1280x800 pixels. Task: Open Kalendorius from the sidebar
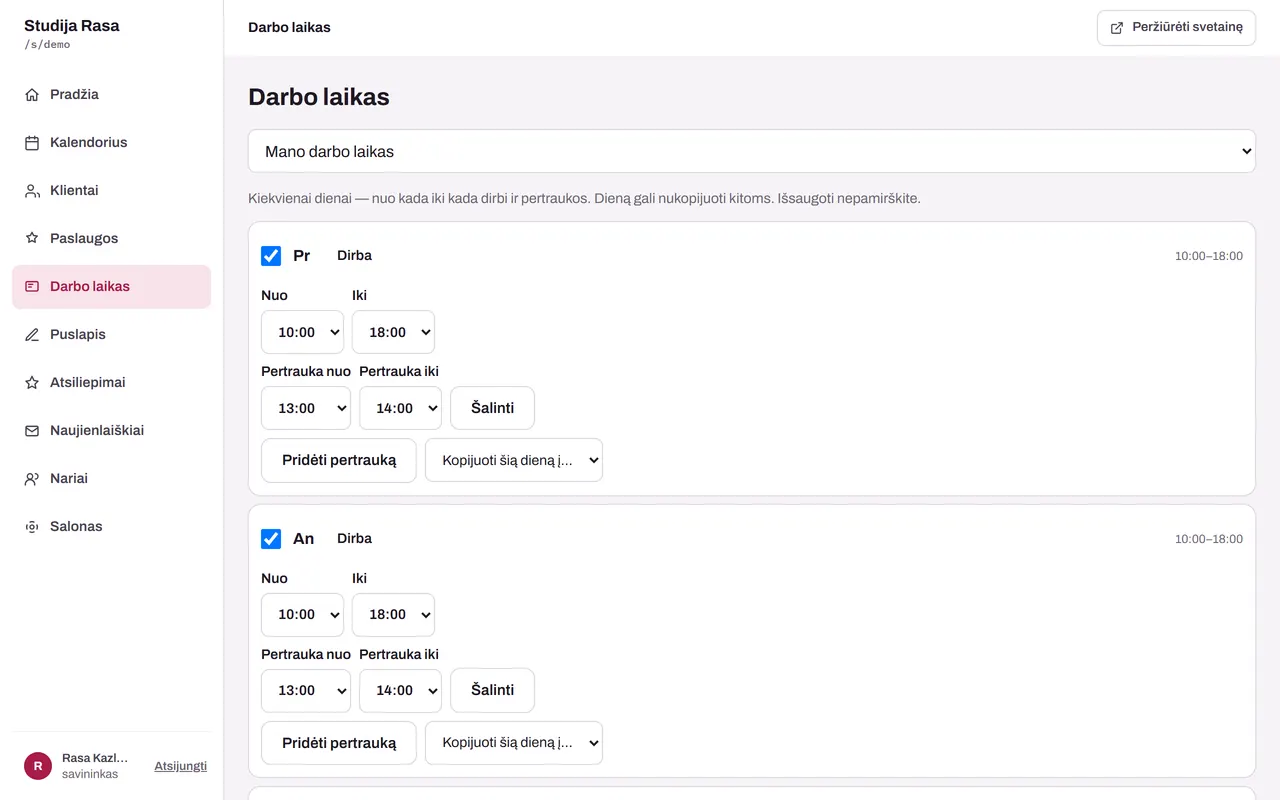111,143
